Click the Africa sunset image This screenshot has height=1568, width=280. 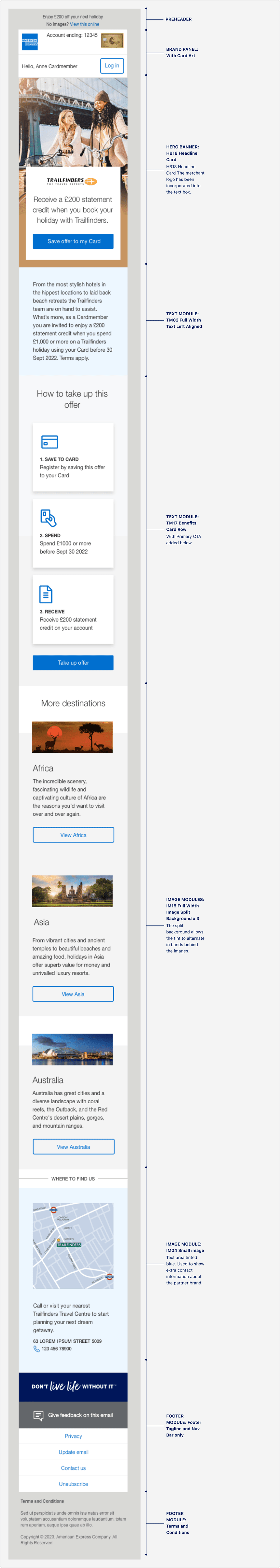click(x=72, y=738)
